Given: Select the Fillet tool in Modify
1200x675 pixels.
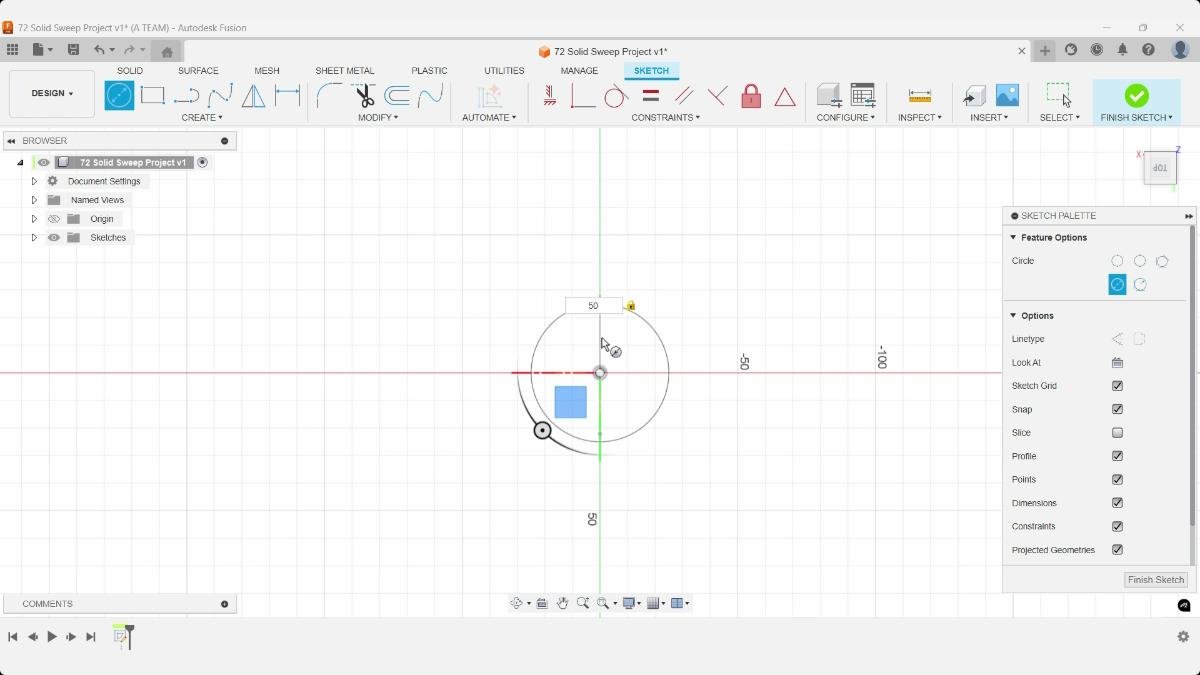Looking at the screenshot, I should tap(330, 96).
